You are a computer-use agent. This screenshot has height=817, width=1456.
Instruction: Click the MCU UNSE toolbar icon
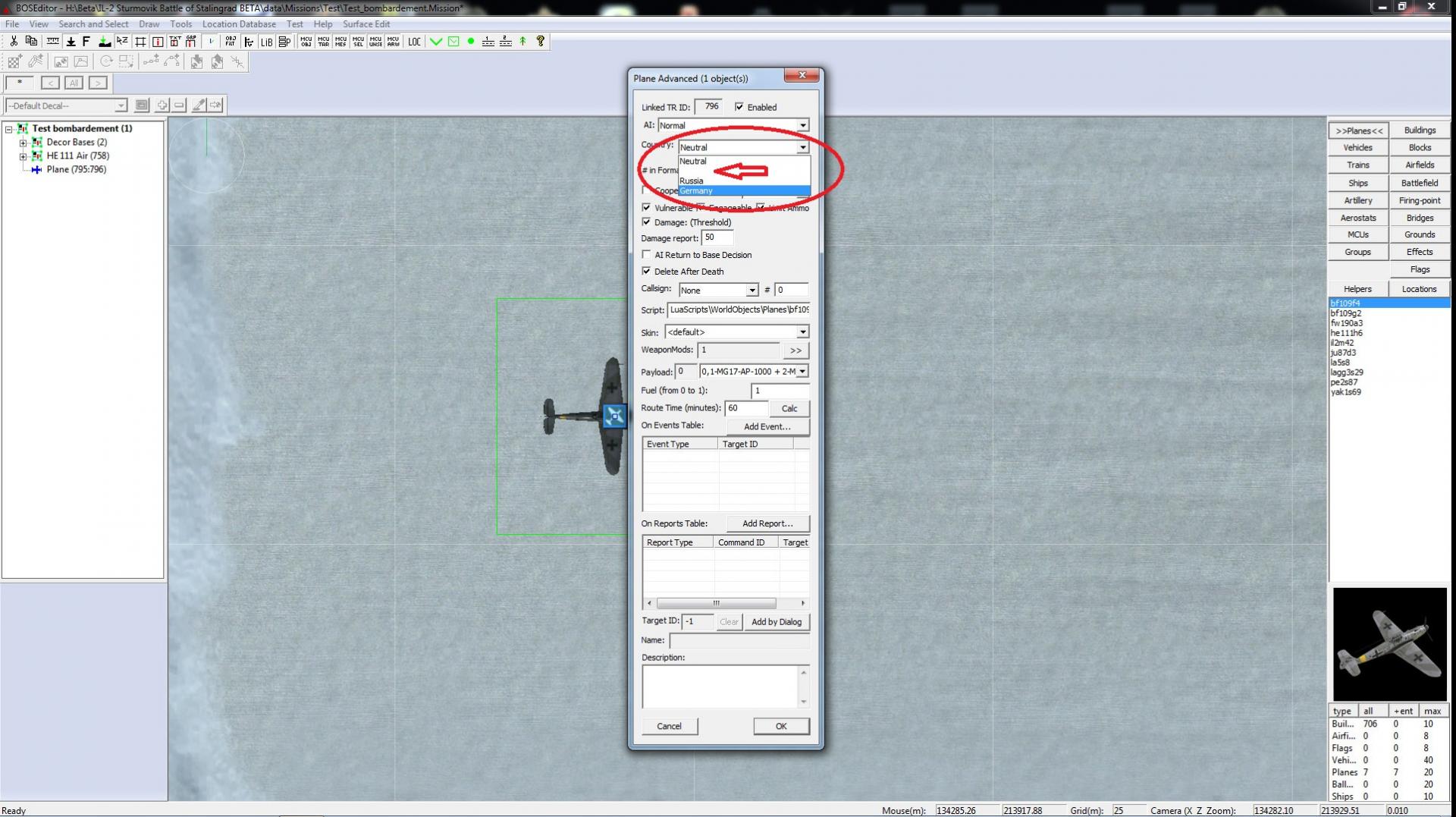[x=375, y=42]
